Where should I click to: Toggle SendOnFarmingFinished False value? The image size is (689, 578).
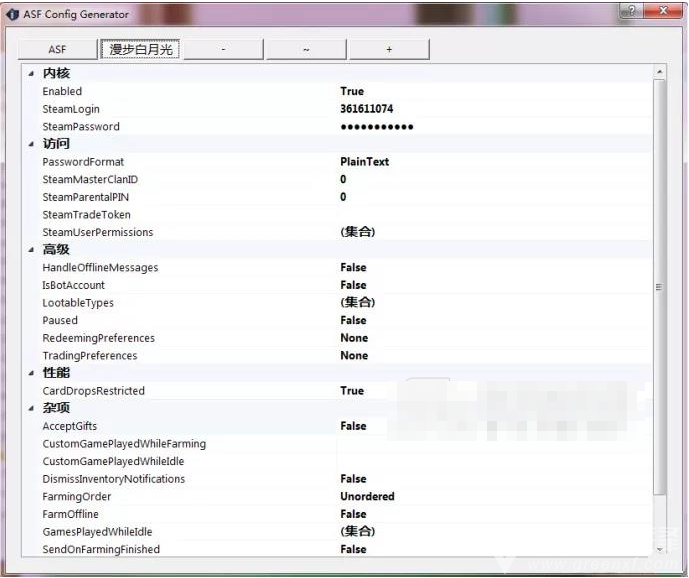click(x=353, y=549)
